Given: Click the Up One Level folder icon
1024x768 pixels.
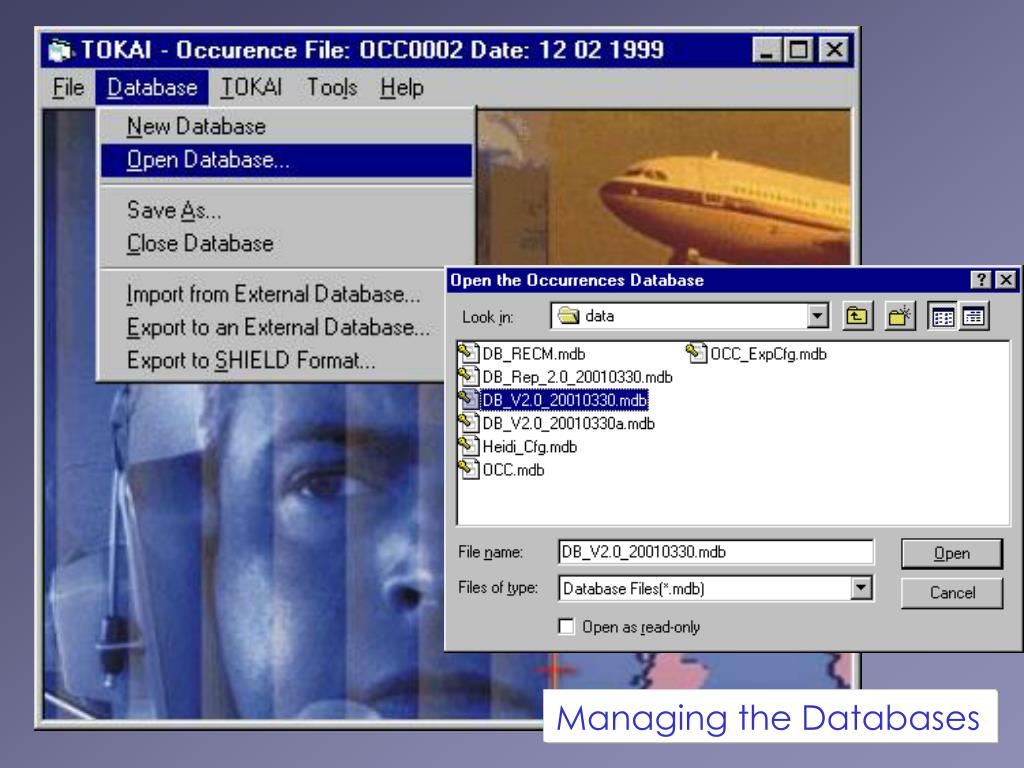Looking at the screenshot, I should click(857, 317).
